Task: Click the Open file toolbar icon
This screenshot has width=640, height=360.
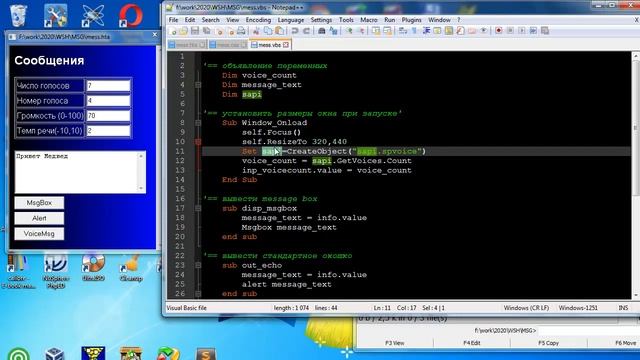Action: 183,31
